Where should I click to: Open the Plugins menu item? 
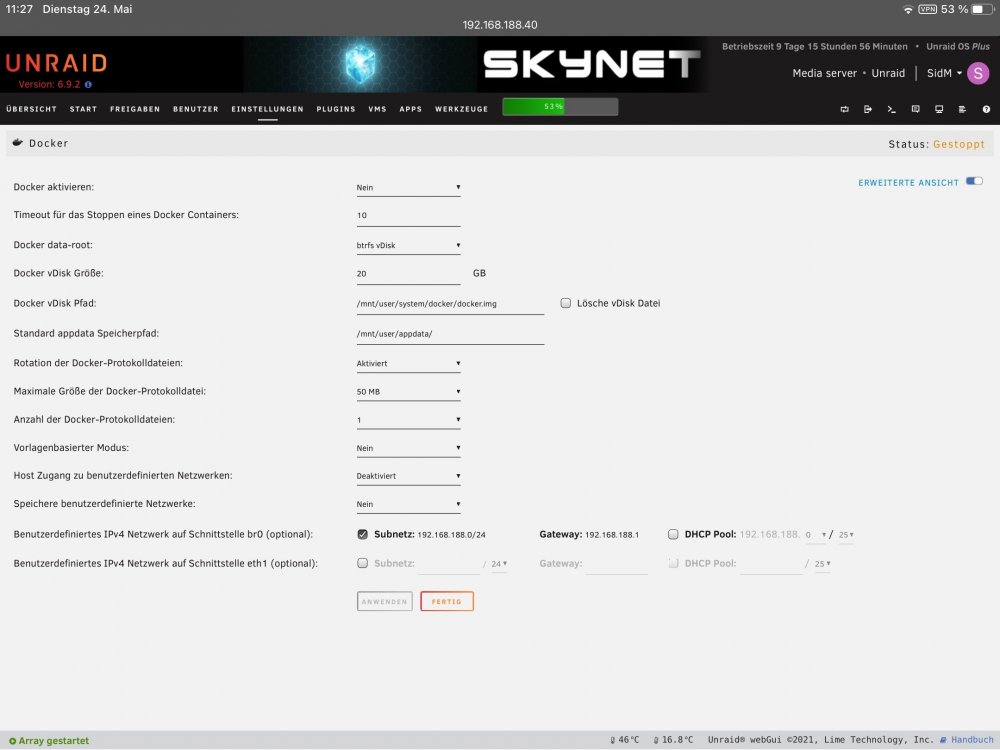pyautogui.click(x=335, y=109)
